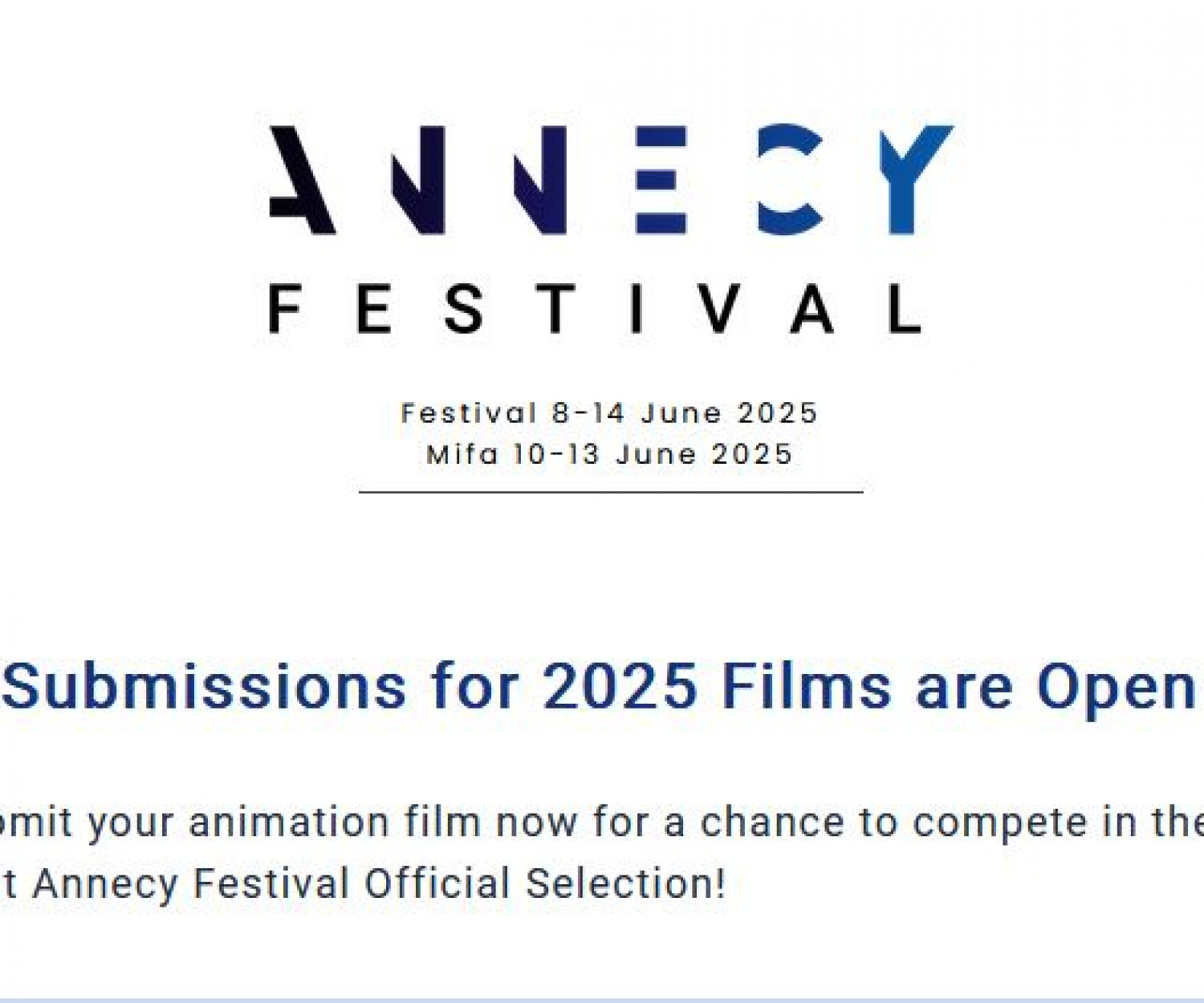Click the letter V in FESTIVAL

coord(718,309)
